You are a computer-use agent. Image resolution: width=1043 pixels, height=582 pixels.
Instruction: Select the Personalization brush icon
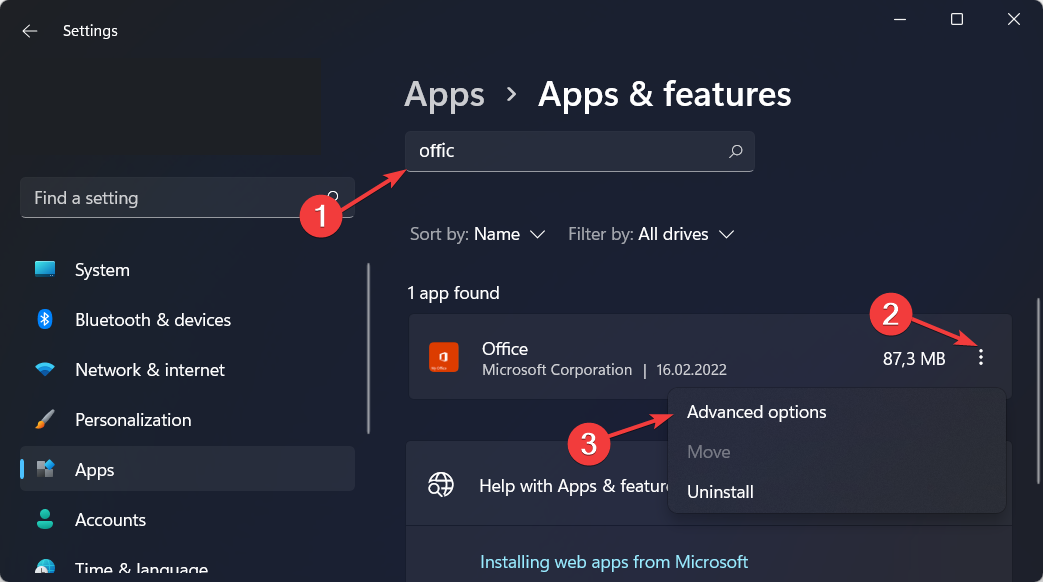point(44,419)
